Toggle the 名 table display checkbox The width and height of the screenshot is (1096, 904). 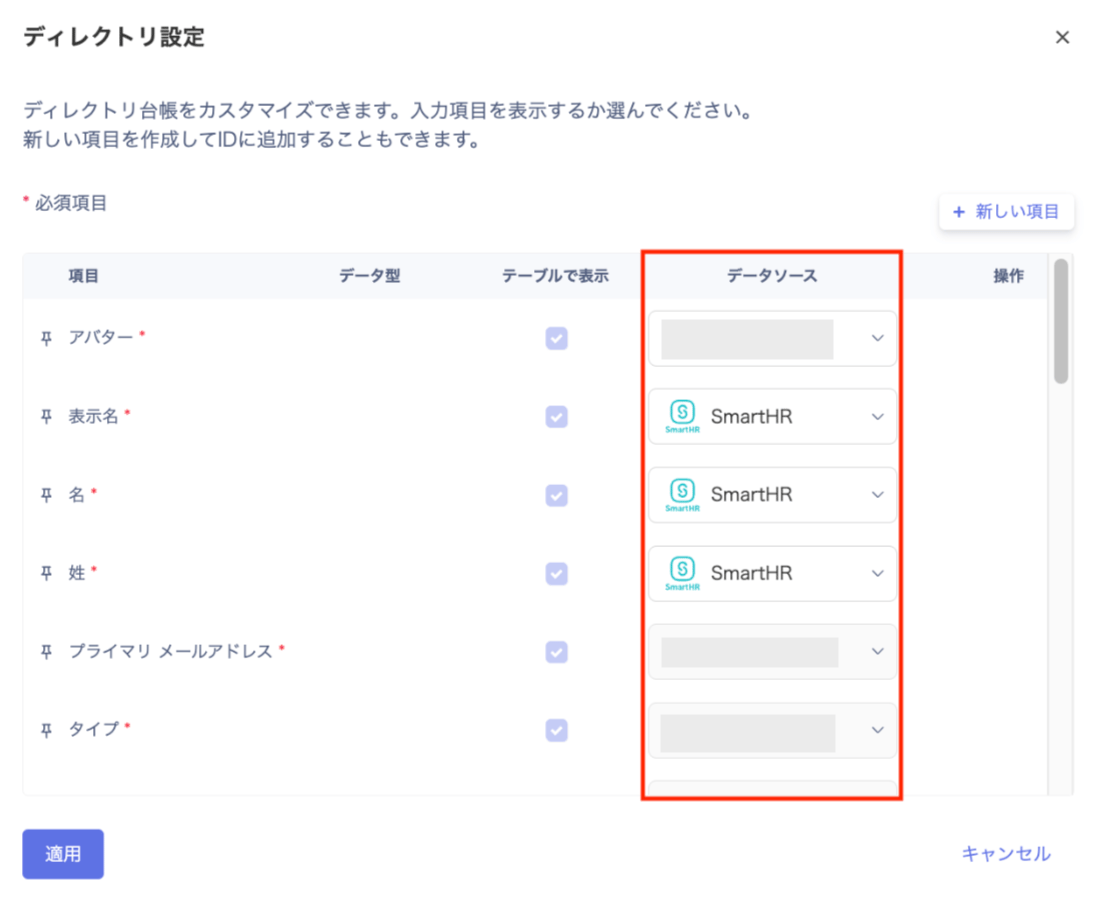[556, 496]
